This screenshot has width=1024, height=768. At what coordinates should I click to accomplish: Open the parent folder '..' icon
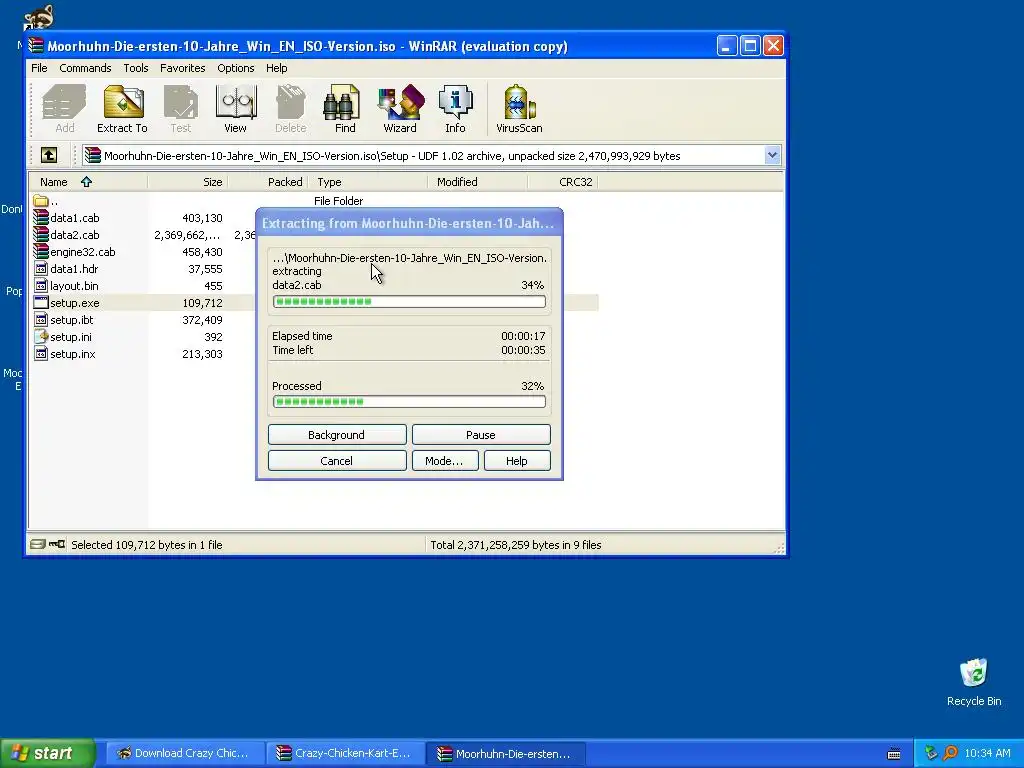coord(40,200)
